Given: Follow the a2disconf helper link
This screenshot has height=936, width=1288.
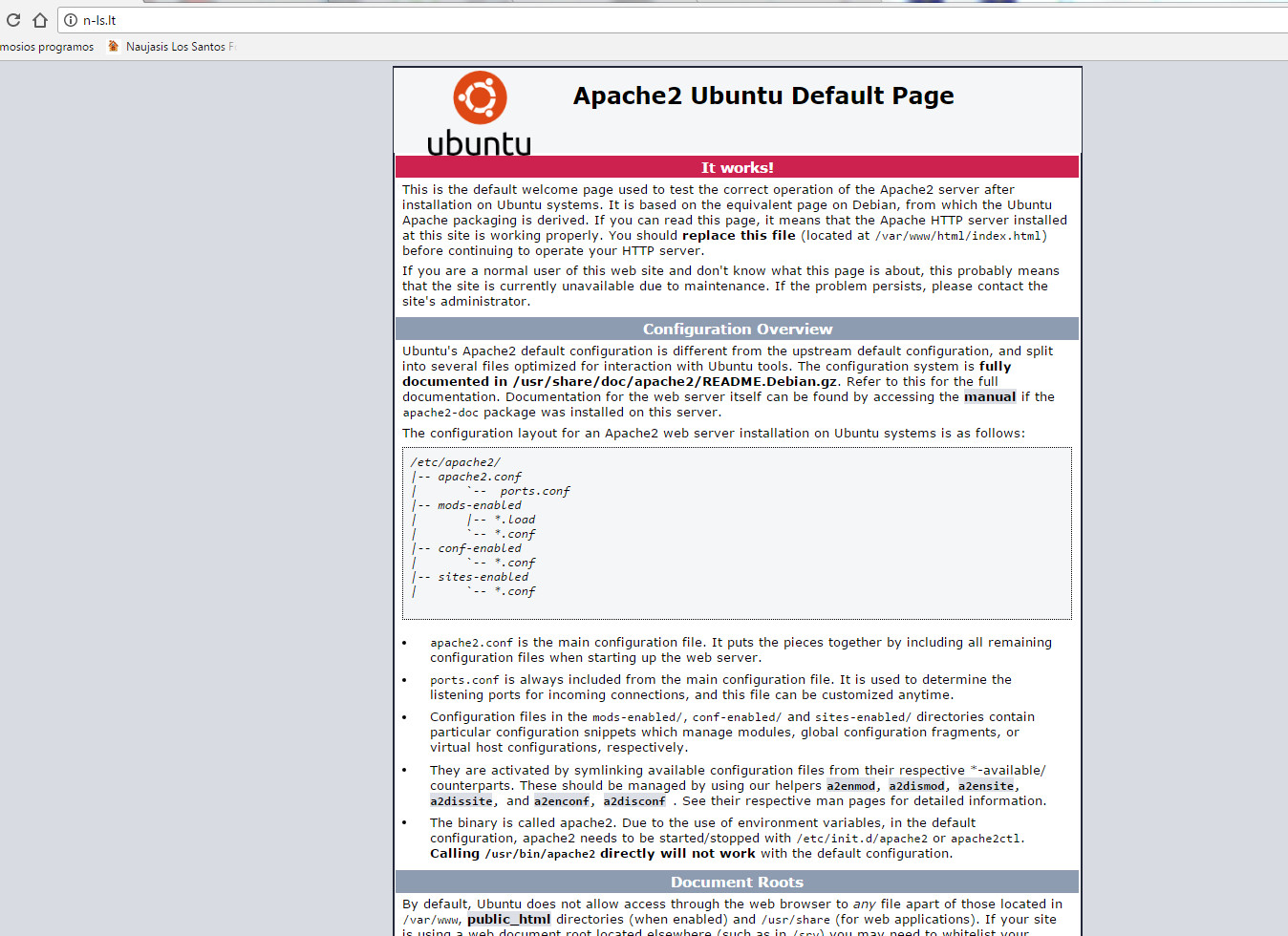Looking at the screenshot, I should [x=634, y=801].
